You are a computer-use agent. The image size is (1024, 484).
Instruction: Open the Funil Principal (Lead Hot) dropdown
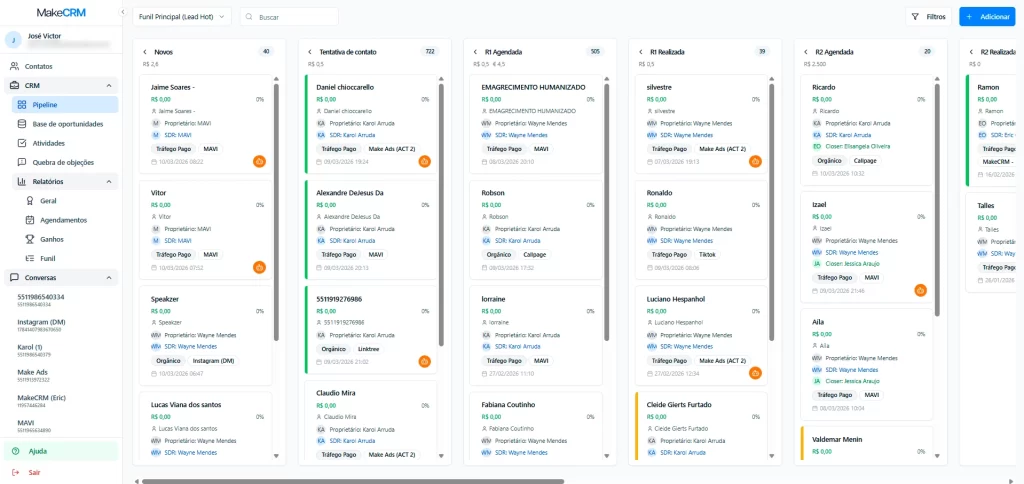pyautogui.click(x=181, y=17)
